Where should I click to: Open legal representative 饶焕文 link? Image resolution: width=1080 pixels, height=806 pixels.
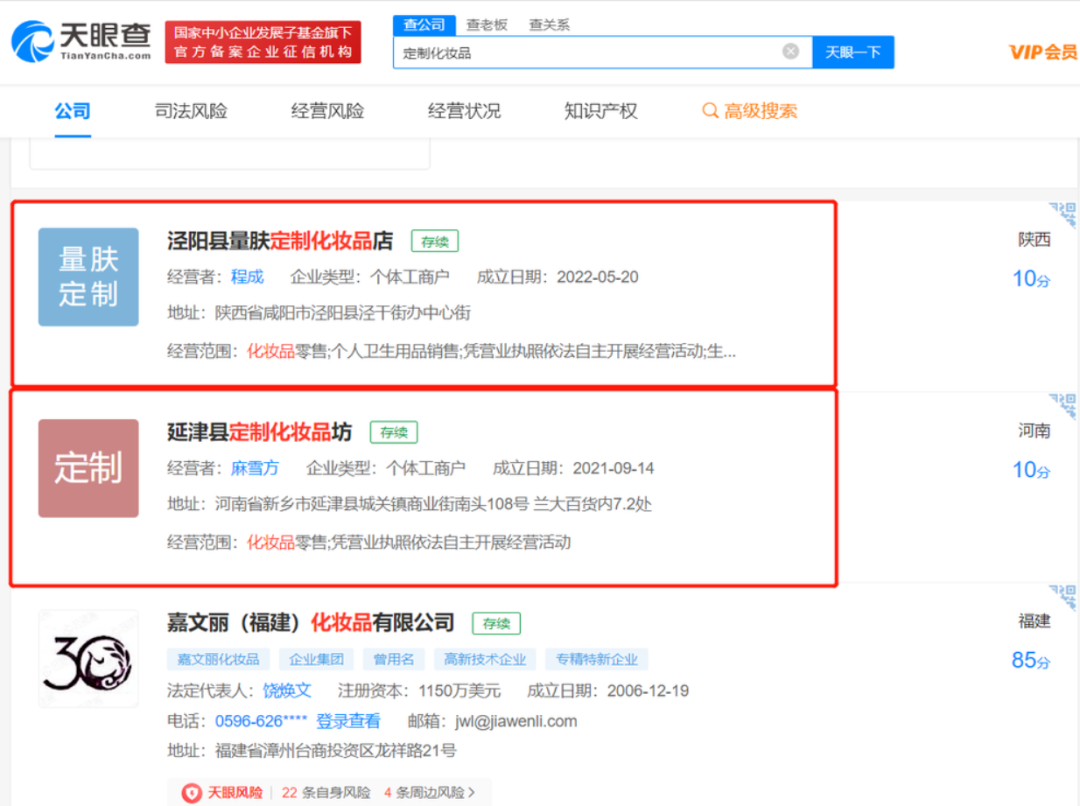coord(287,691)
